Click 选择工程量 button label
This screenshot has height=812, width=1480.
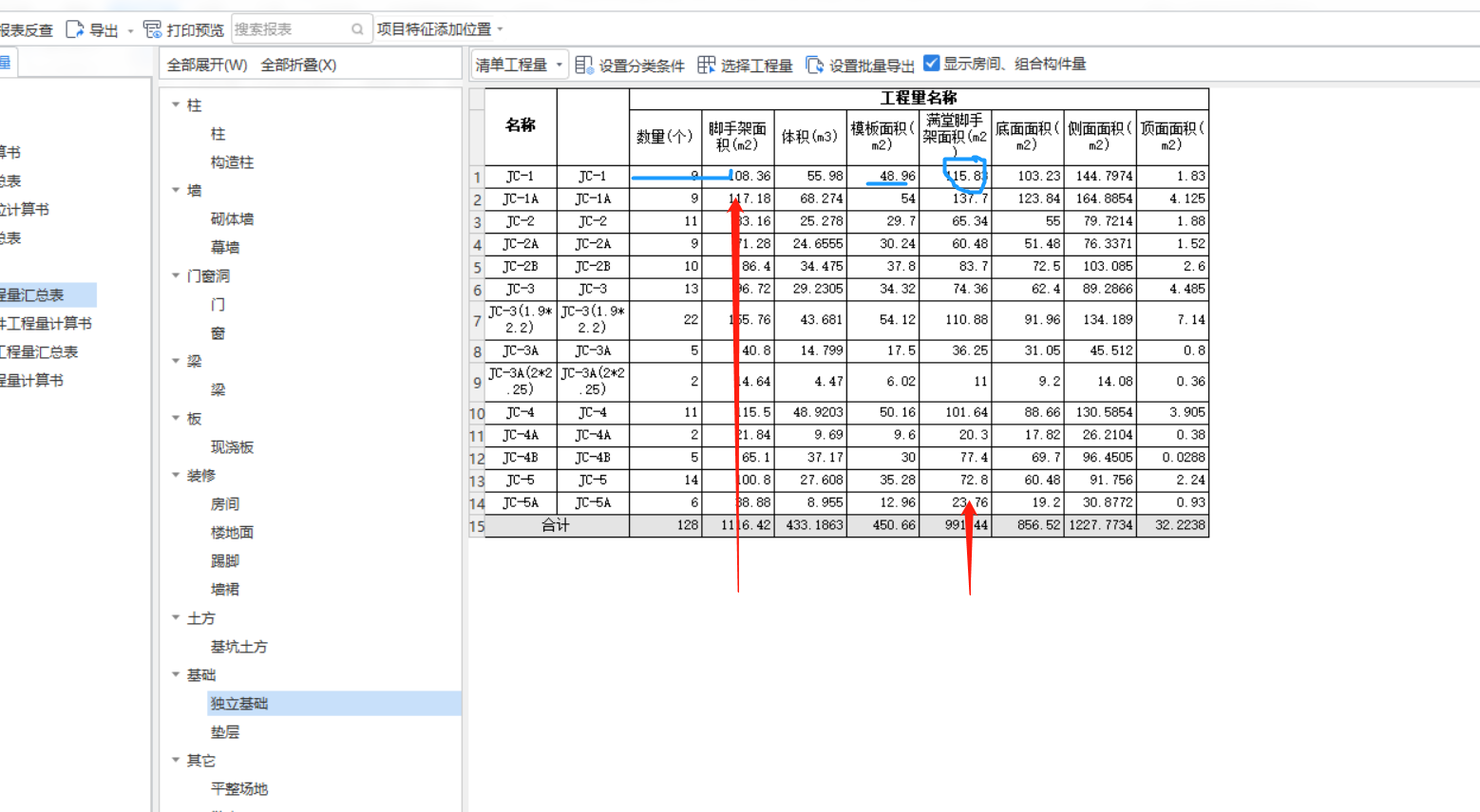[756, 66]
